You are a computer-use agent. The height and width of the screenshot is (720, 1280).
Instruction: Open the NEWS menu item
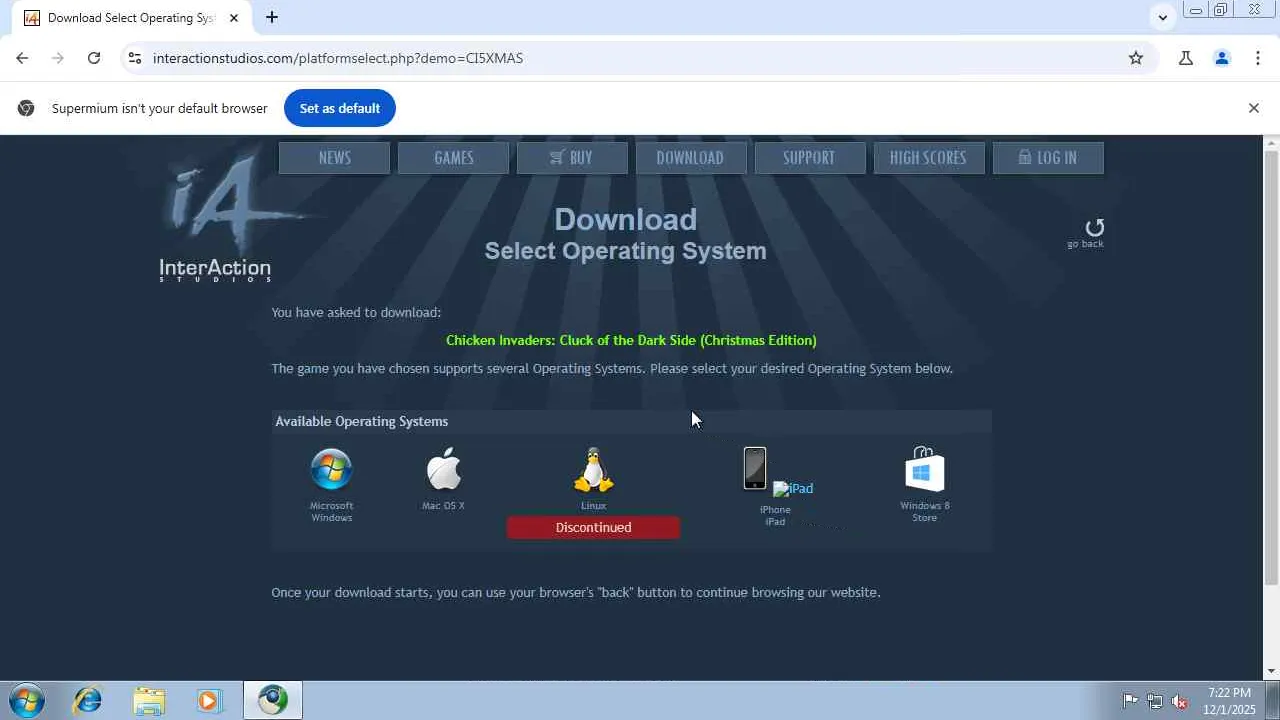[334, 158]
